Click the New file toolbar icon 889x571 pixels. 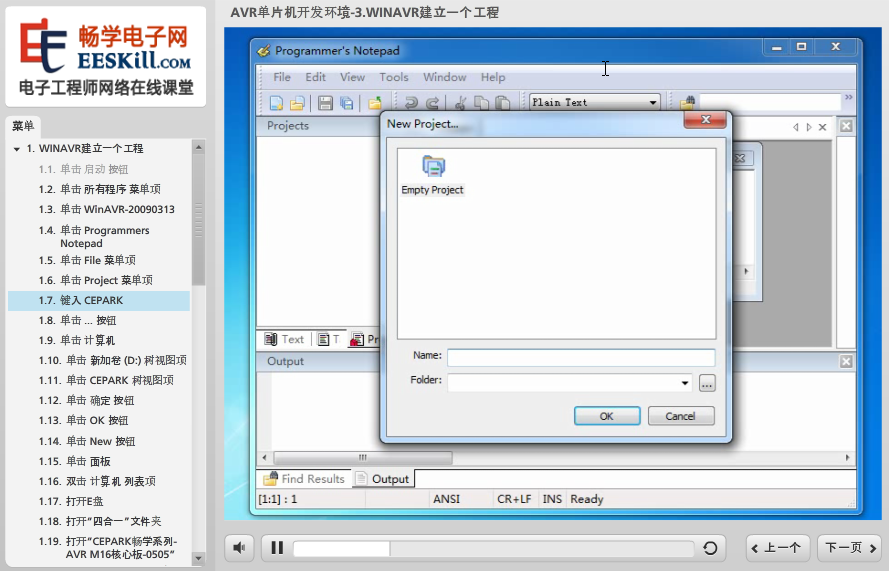[276, 103]
